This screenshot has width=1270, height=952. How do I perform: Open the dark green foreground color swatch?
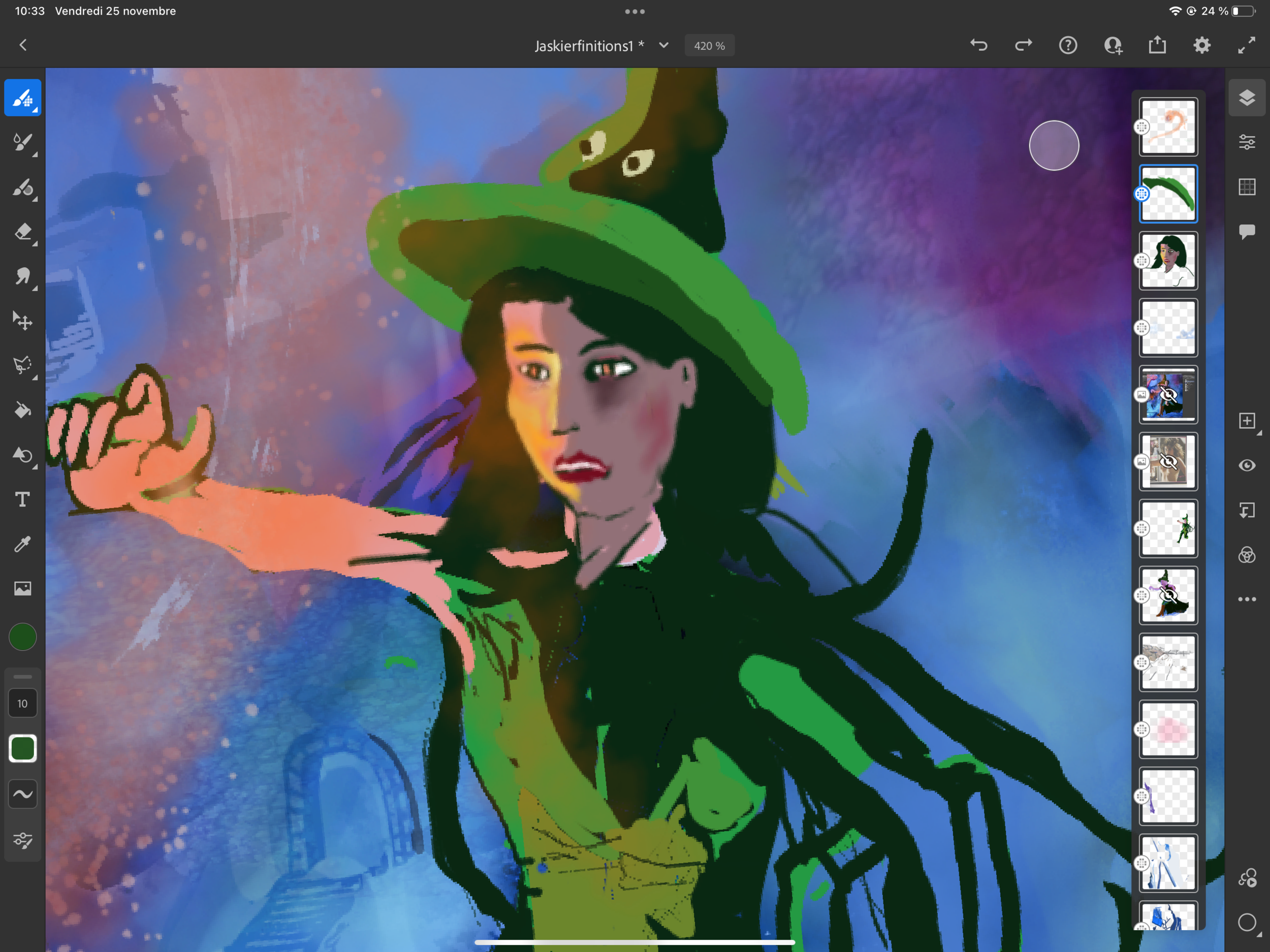pyautogui.click(x=22, y=638)
